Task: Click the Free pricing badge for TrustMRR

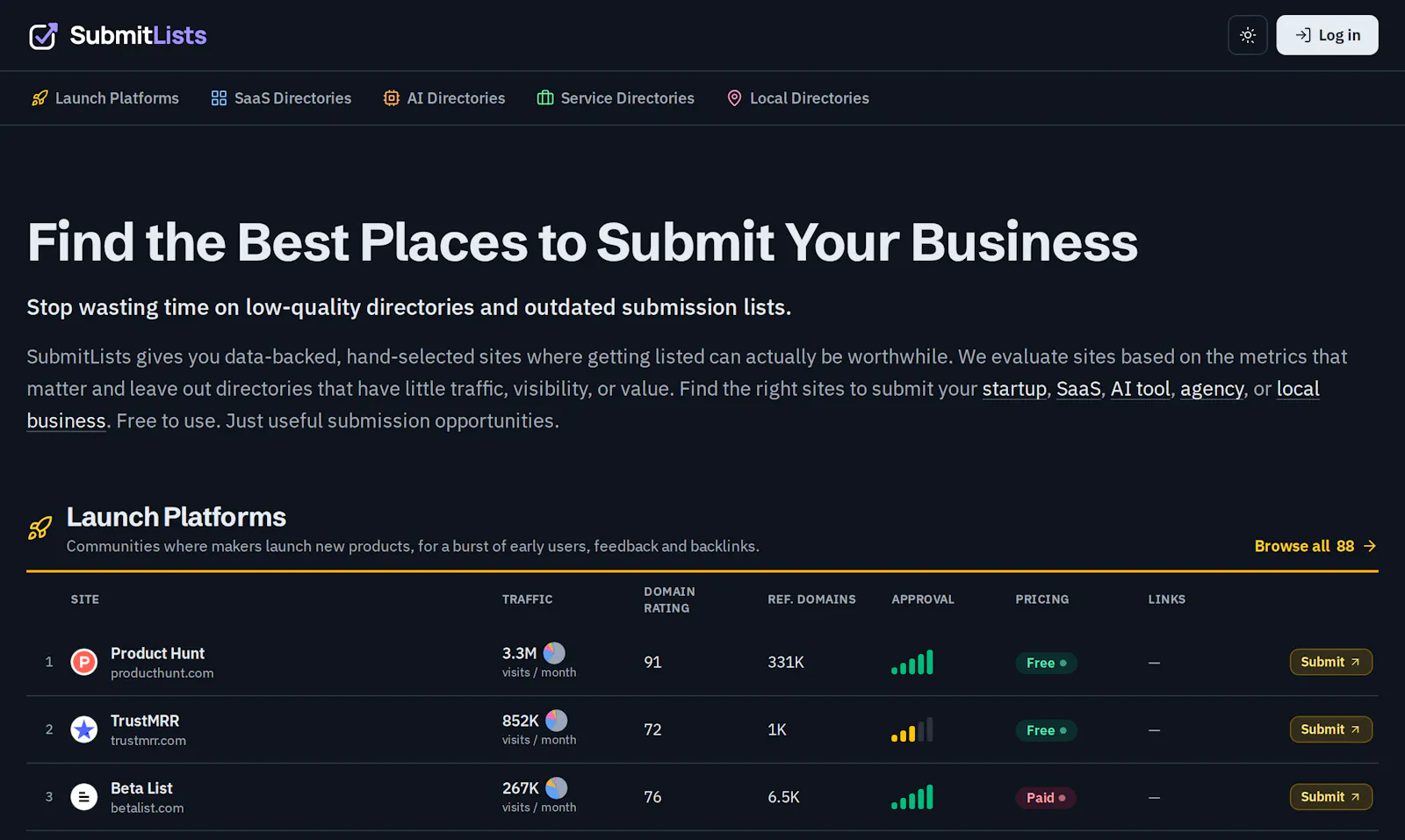Action: click(x=1046, y=730)
